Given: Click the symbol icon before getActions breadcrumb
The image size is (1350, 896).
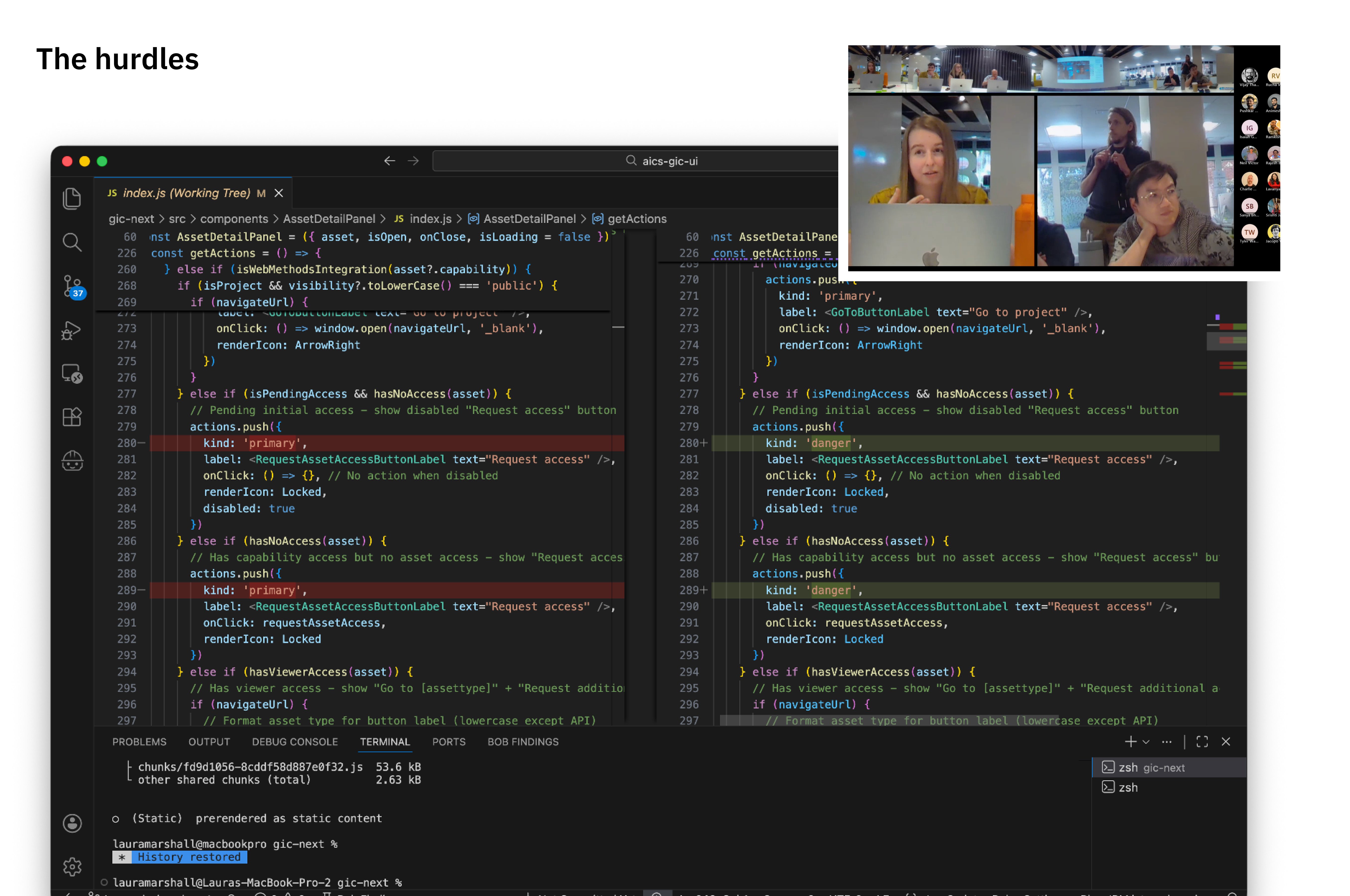Looking at the screenshot, I should pyautogui.click(x=598, y=219).
